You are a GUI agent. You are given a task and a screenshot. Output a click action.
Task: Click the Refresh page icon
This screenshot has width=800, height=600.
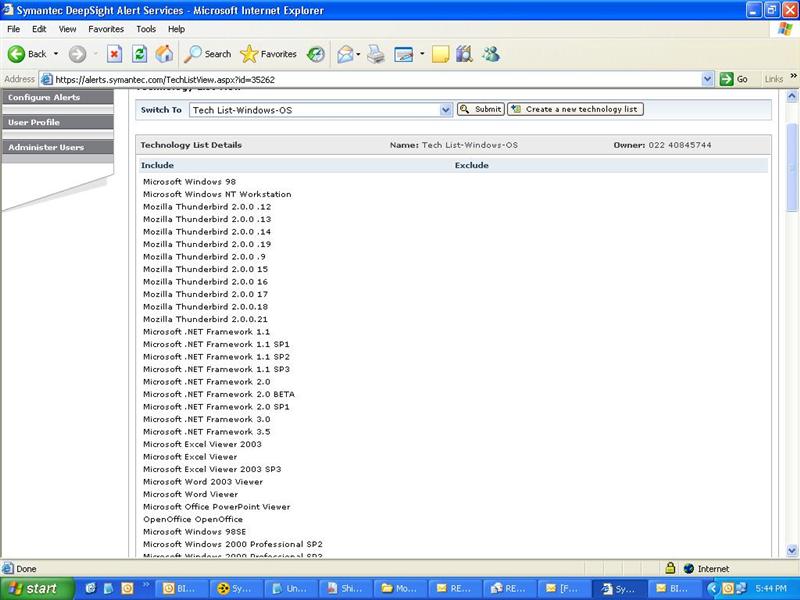[x=139, y=54]
